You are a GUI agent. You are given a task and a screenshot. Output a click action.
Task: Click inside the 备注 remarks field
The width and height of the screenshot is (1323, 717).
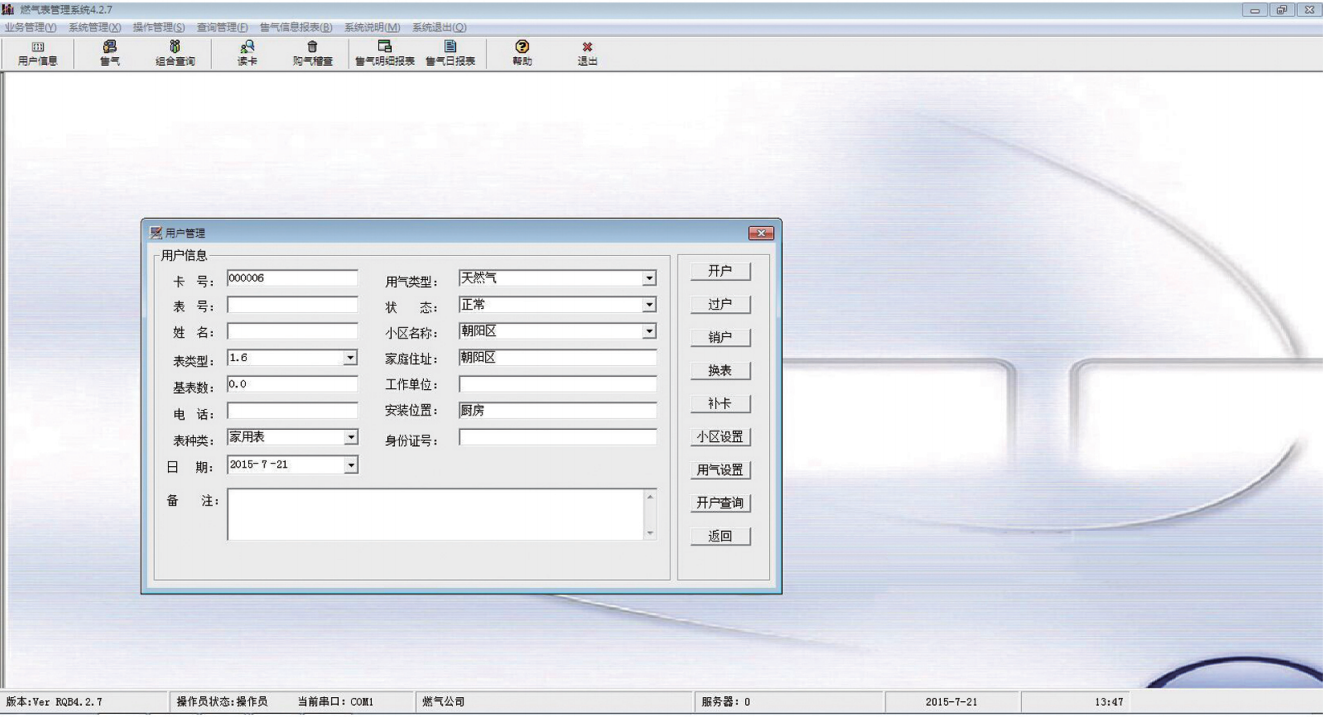point(430,512)
